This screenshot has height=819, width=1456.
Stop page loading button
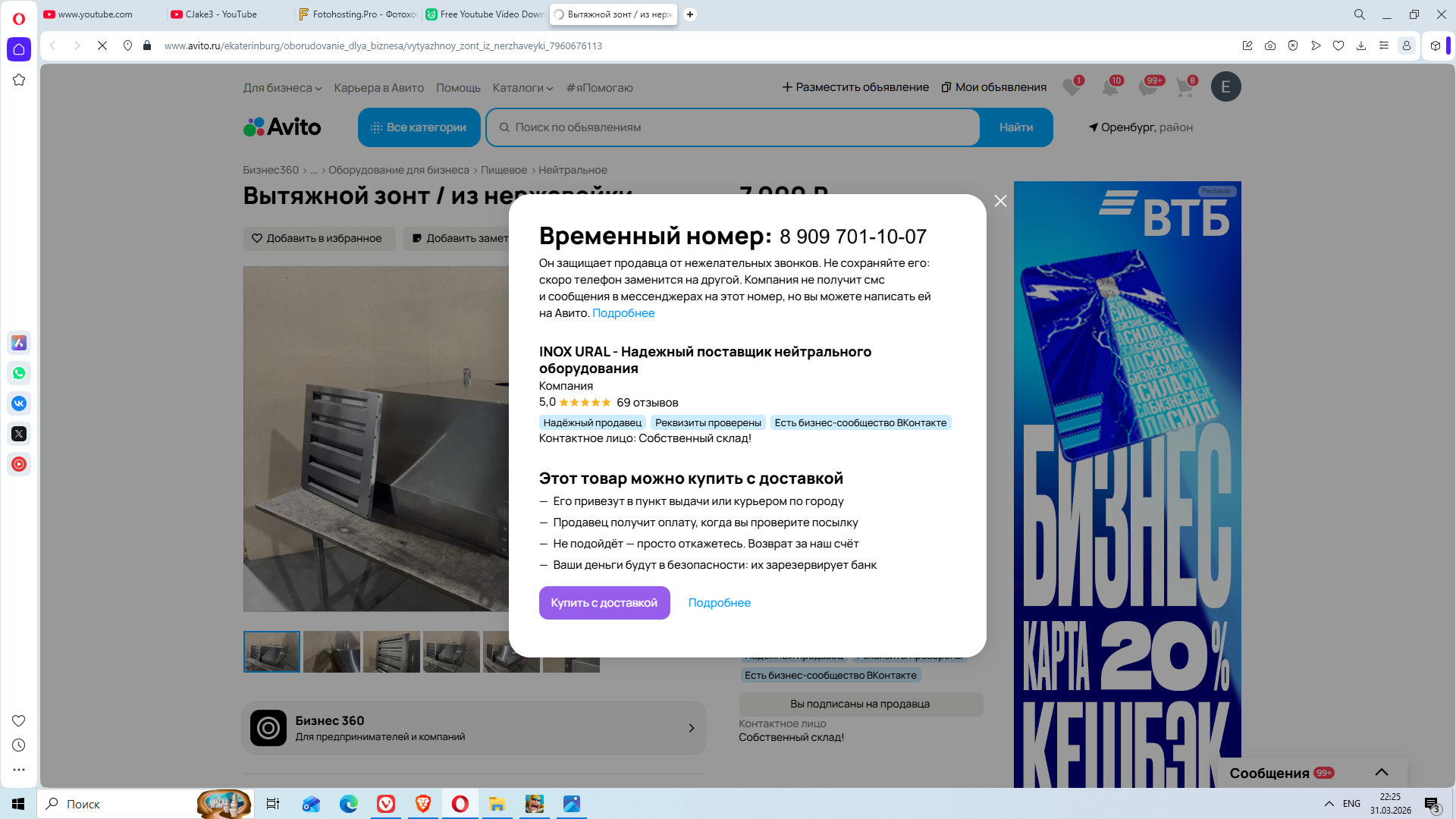coord(102,45)
